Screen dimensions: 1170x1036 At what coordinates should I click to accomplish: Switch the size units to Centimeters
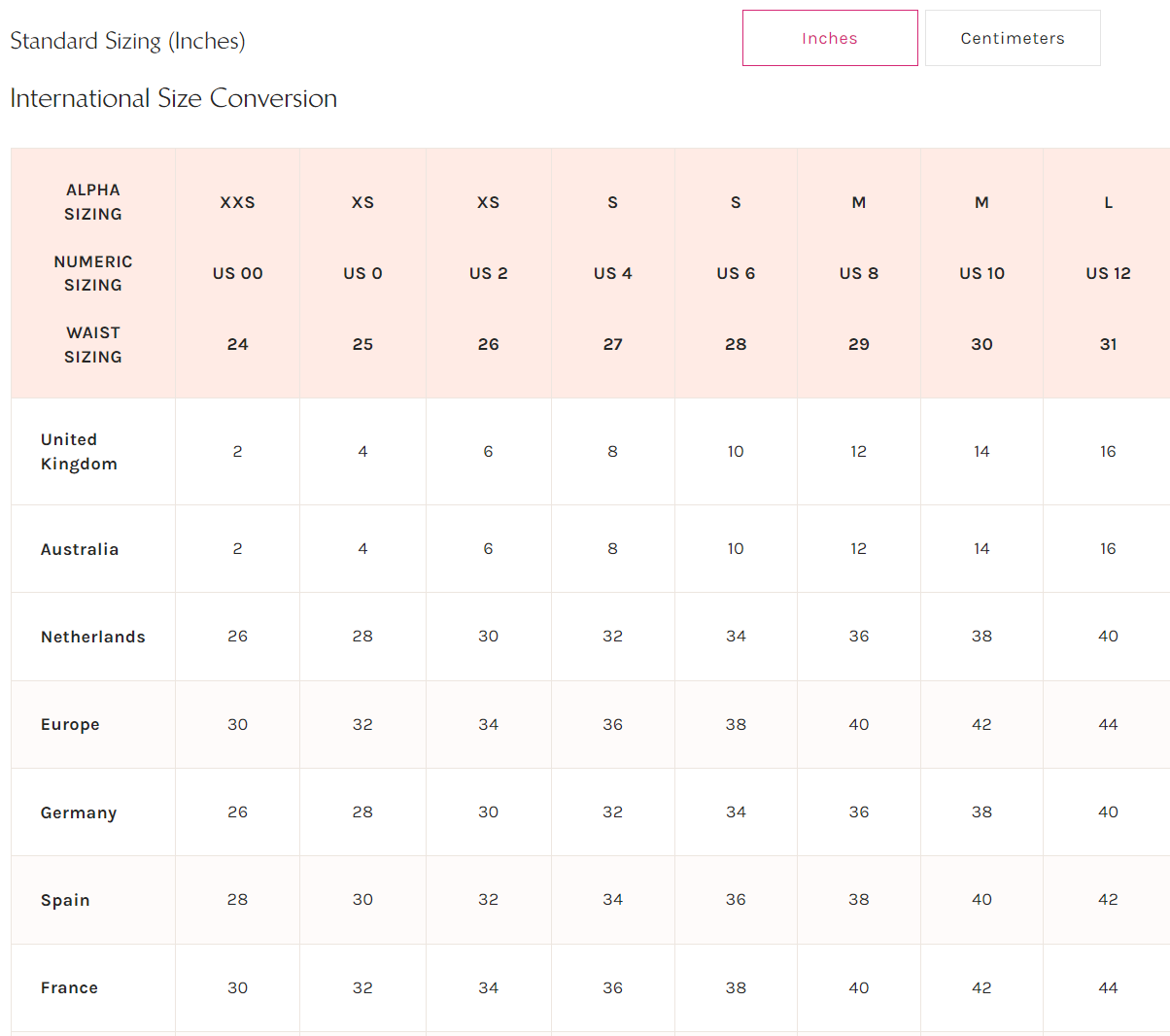tap(1012, 39)
